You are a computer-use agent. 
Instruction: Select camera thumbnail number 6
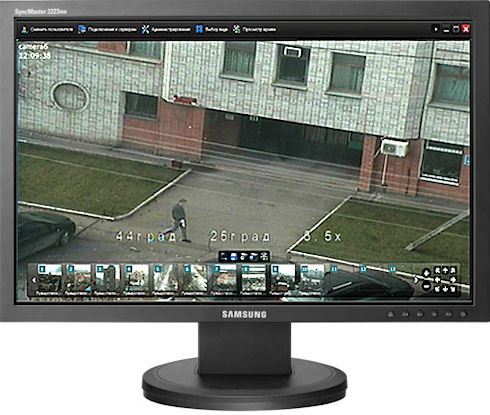point(195,280)
